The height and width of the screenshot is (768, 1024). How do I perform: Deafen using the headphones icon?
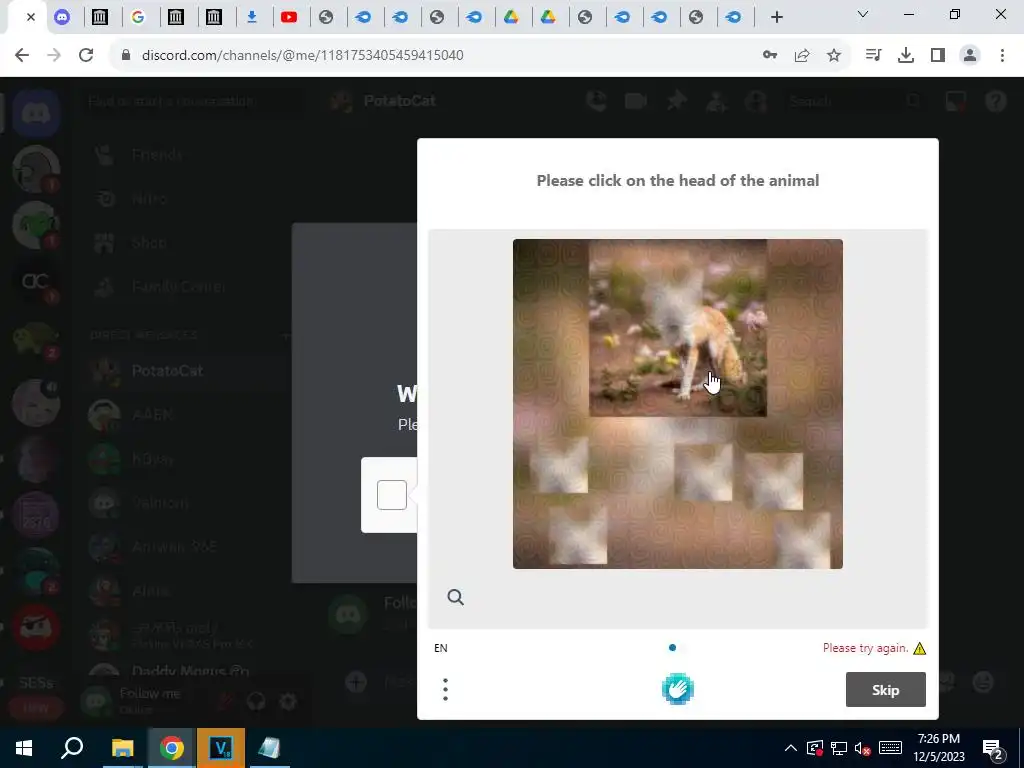click(x=256, y=701)
